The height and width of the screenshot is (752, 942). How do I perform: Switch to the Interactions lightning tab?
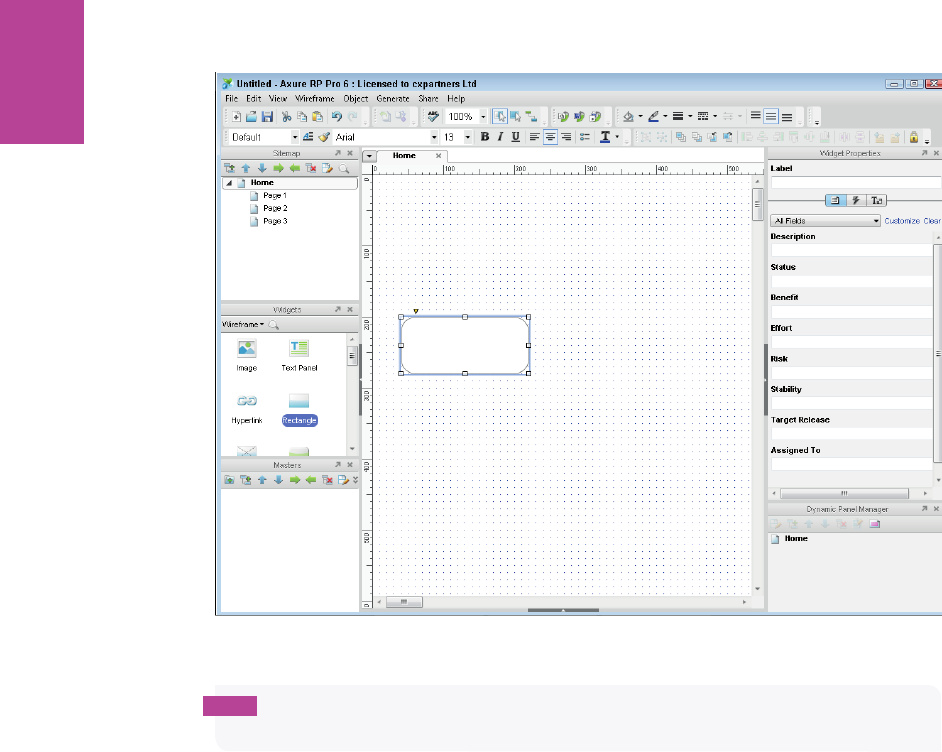tap(855, 200)
